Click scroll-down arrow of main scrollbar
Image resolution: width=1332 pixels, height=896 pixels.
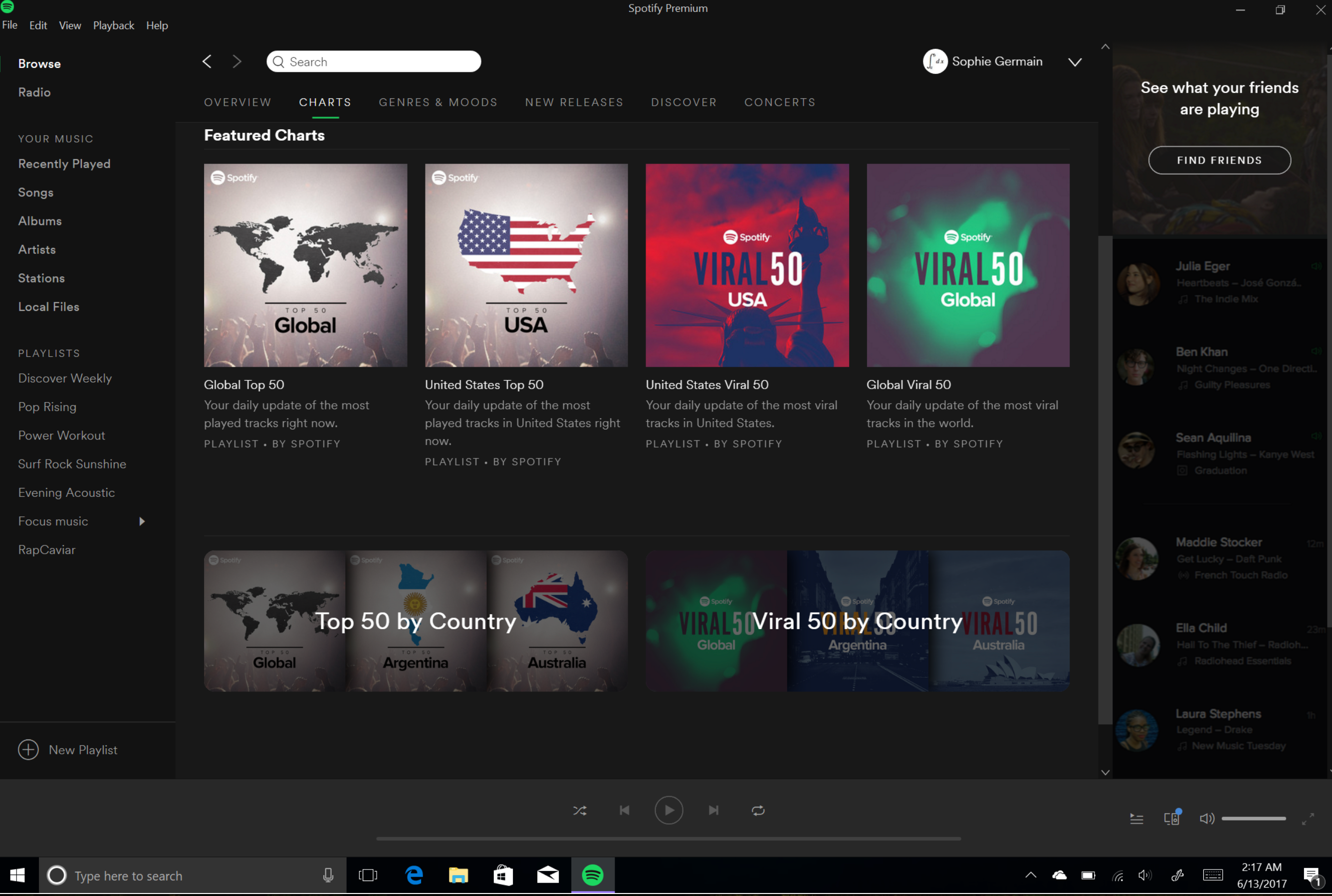pos(1105,772)
